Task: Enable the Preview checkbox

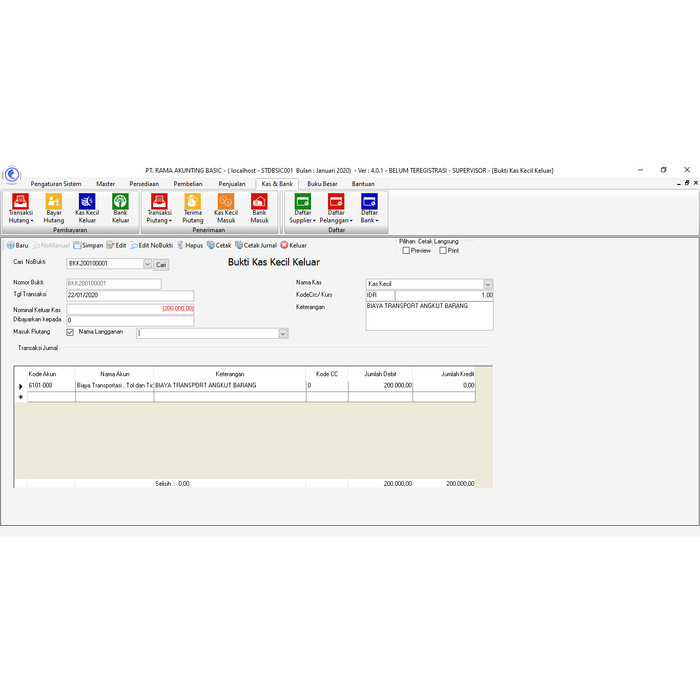Action: click(x=406, y=251)
